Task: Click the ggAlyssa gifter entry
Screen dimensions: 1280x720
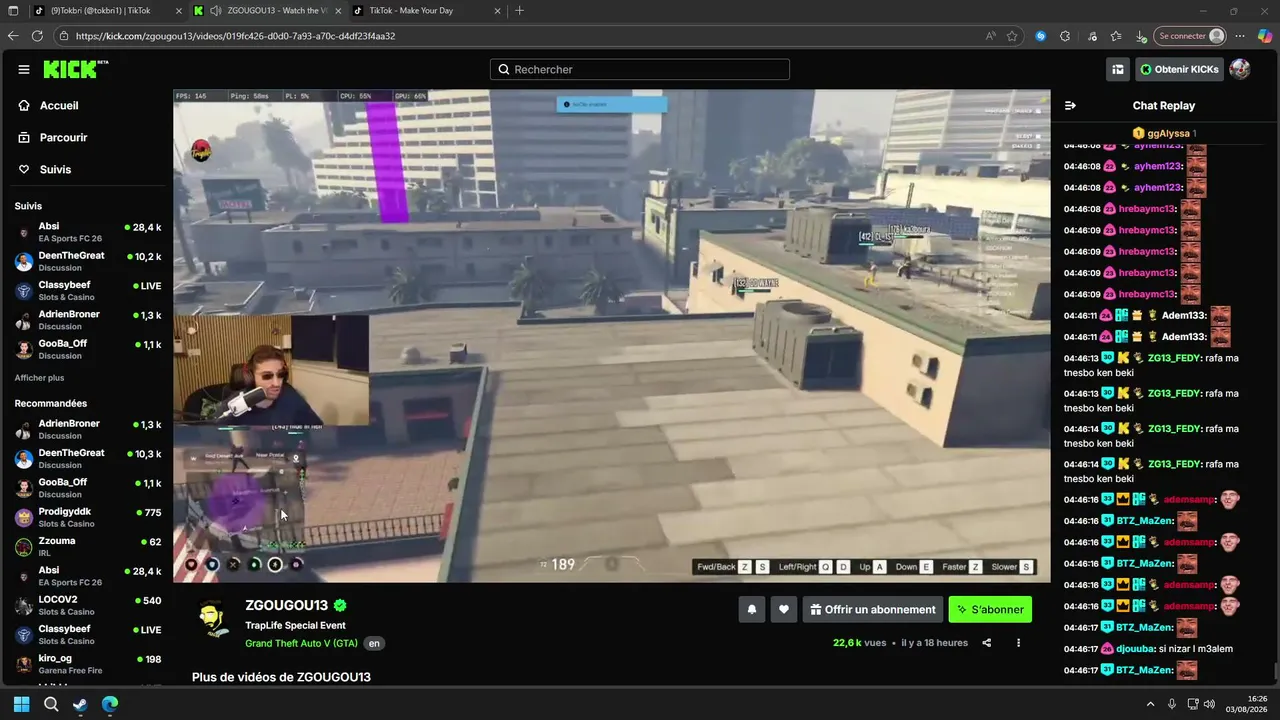Action: 1164,133
